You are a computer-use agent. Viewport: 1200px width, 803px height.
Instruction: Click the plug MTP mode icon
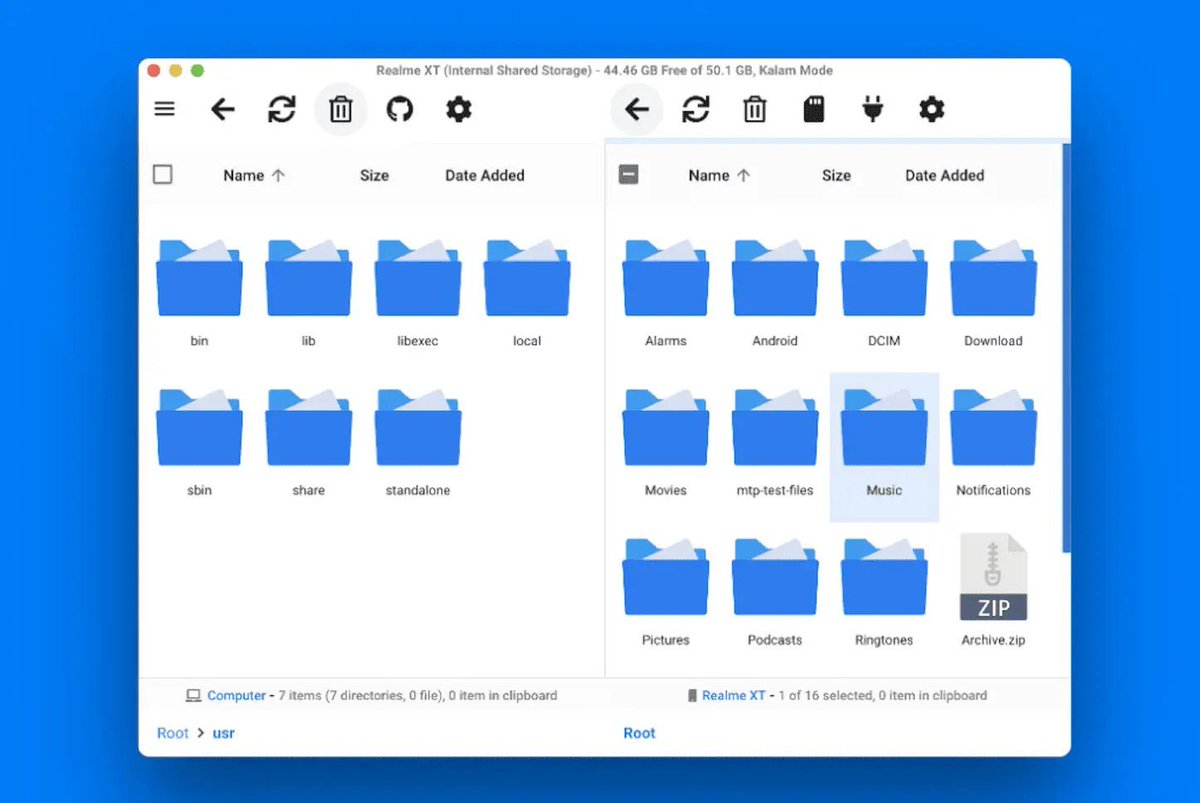(873, 109)
